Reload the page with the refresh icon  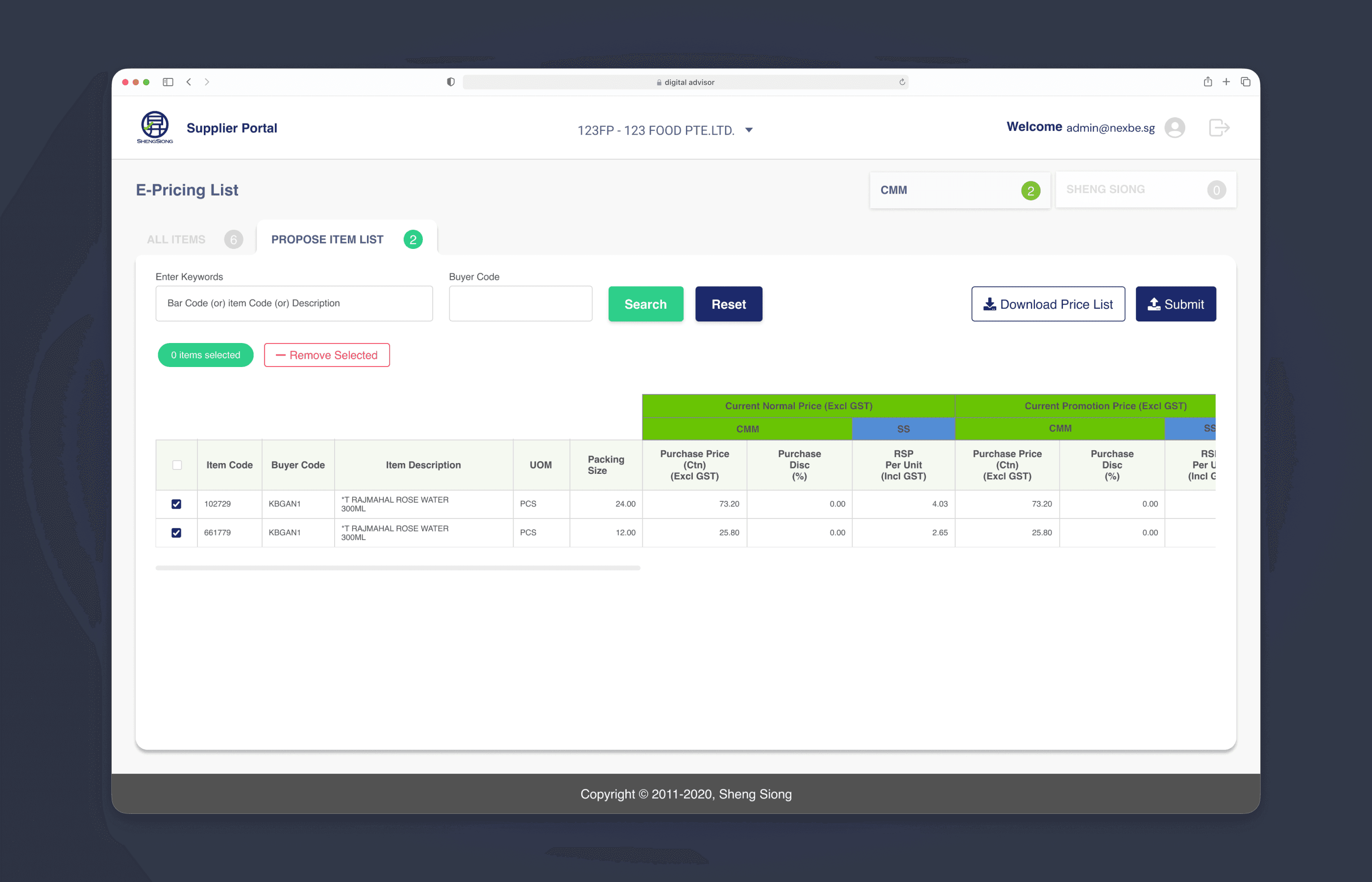(x=902, y=82)
